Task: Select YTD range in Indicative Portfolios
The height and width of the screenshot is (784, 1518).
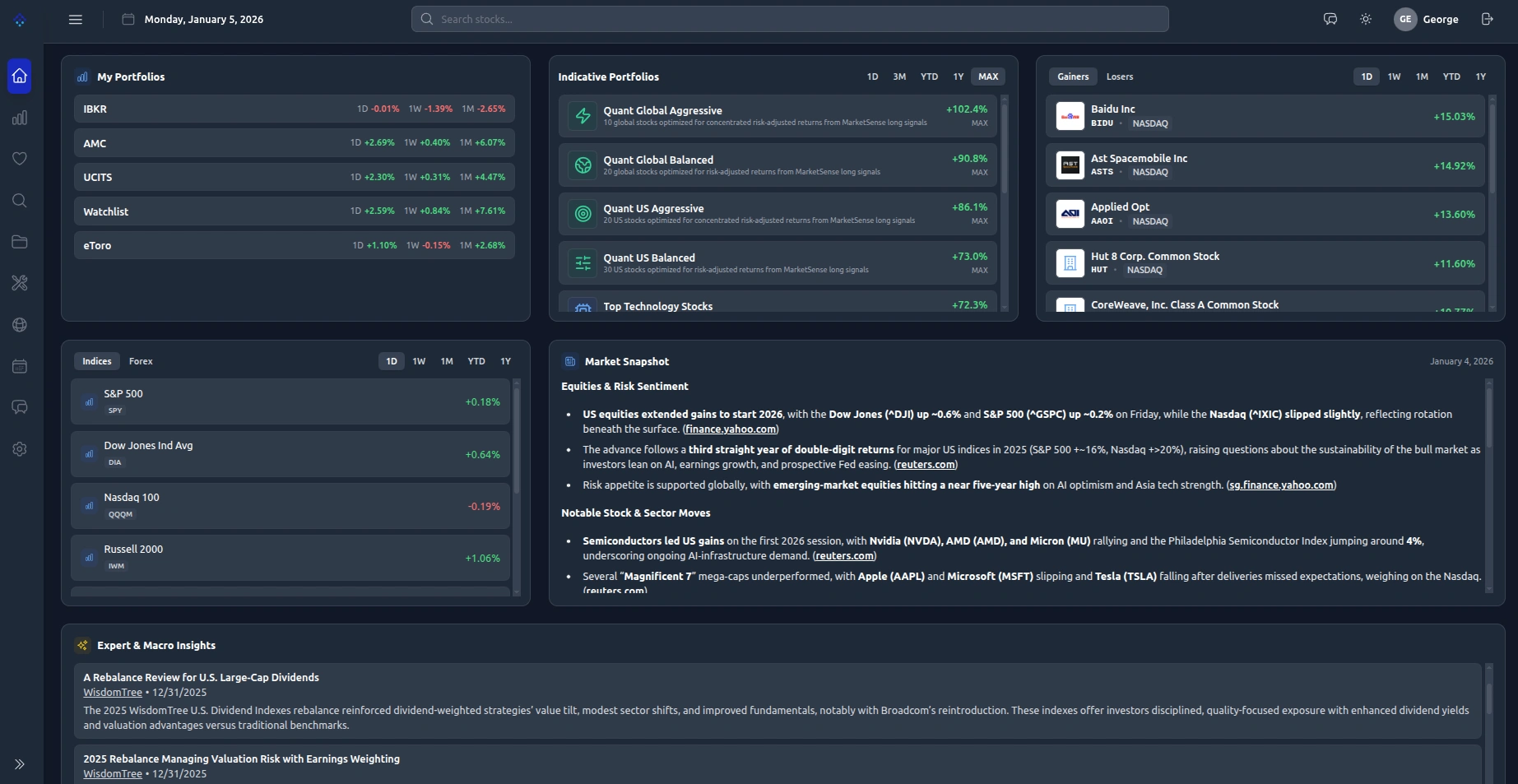Action: [x=929, y=77]
